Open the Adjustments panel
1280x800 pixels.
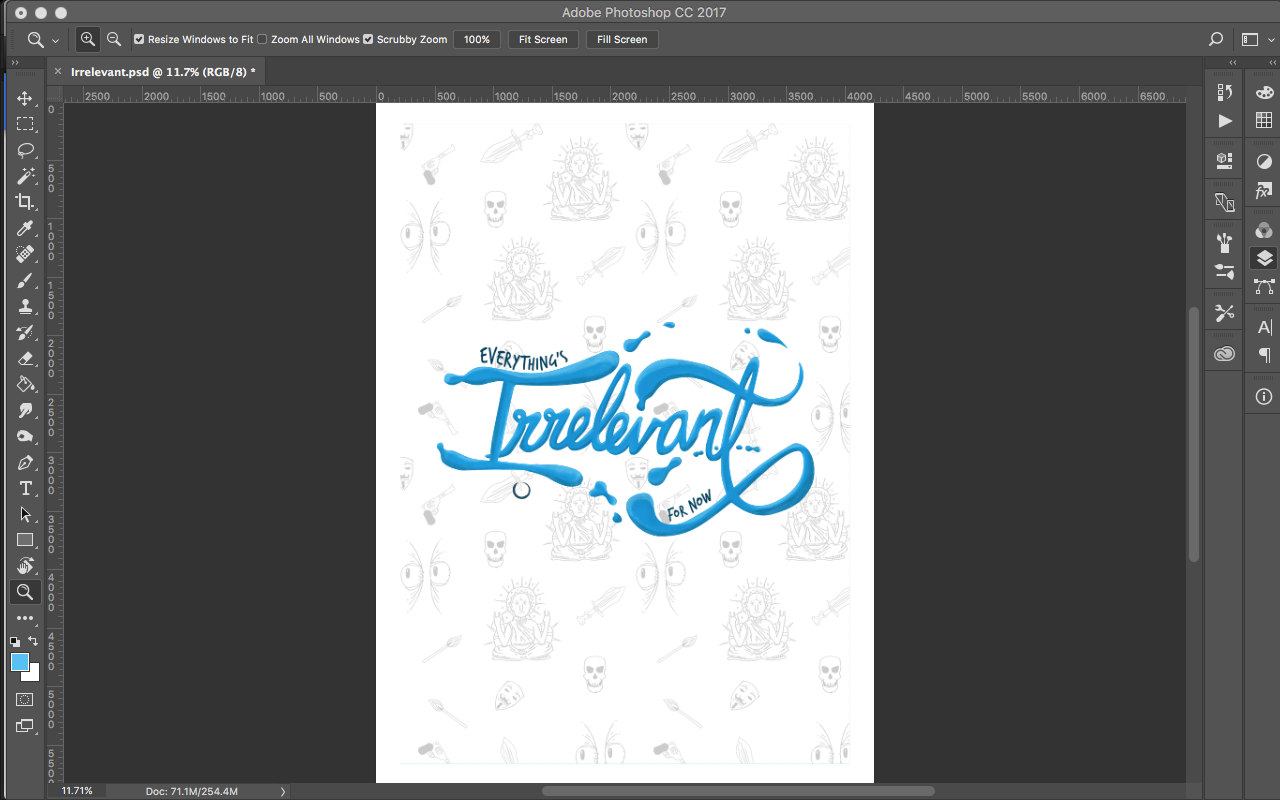[x=1264, y=161]
